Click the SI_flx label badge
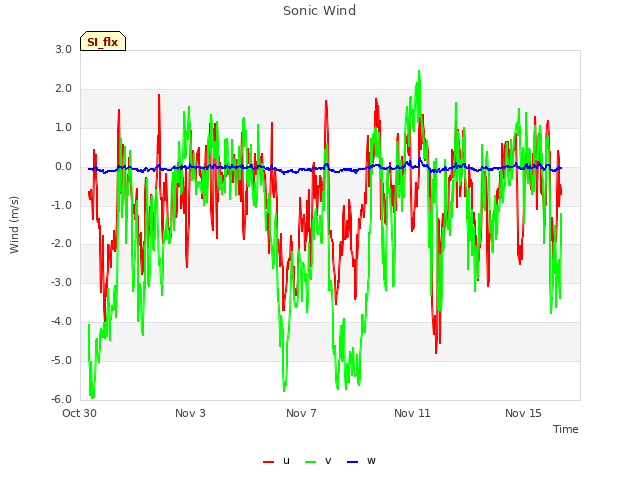This screenshot has height=480, width=640. (x=103, y=41)
